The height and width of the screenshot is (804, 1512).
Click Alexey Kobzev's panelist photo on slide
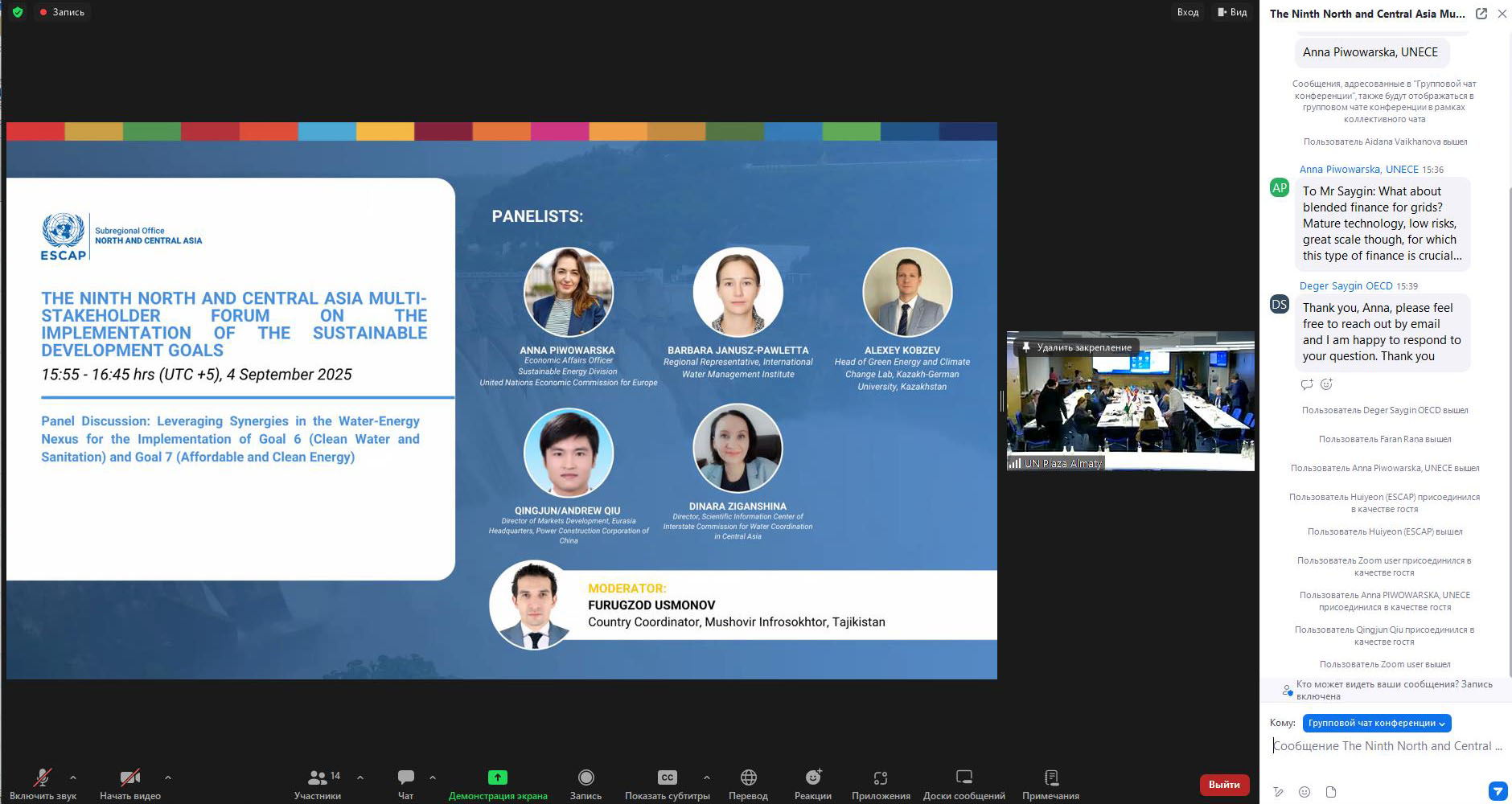(906, 292)
